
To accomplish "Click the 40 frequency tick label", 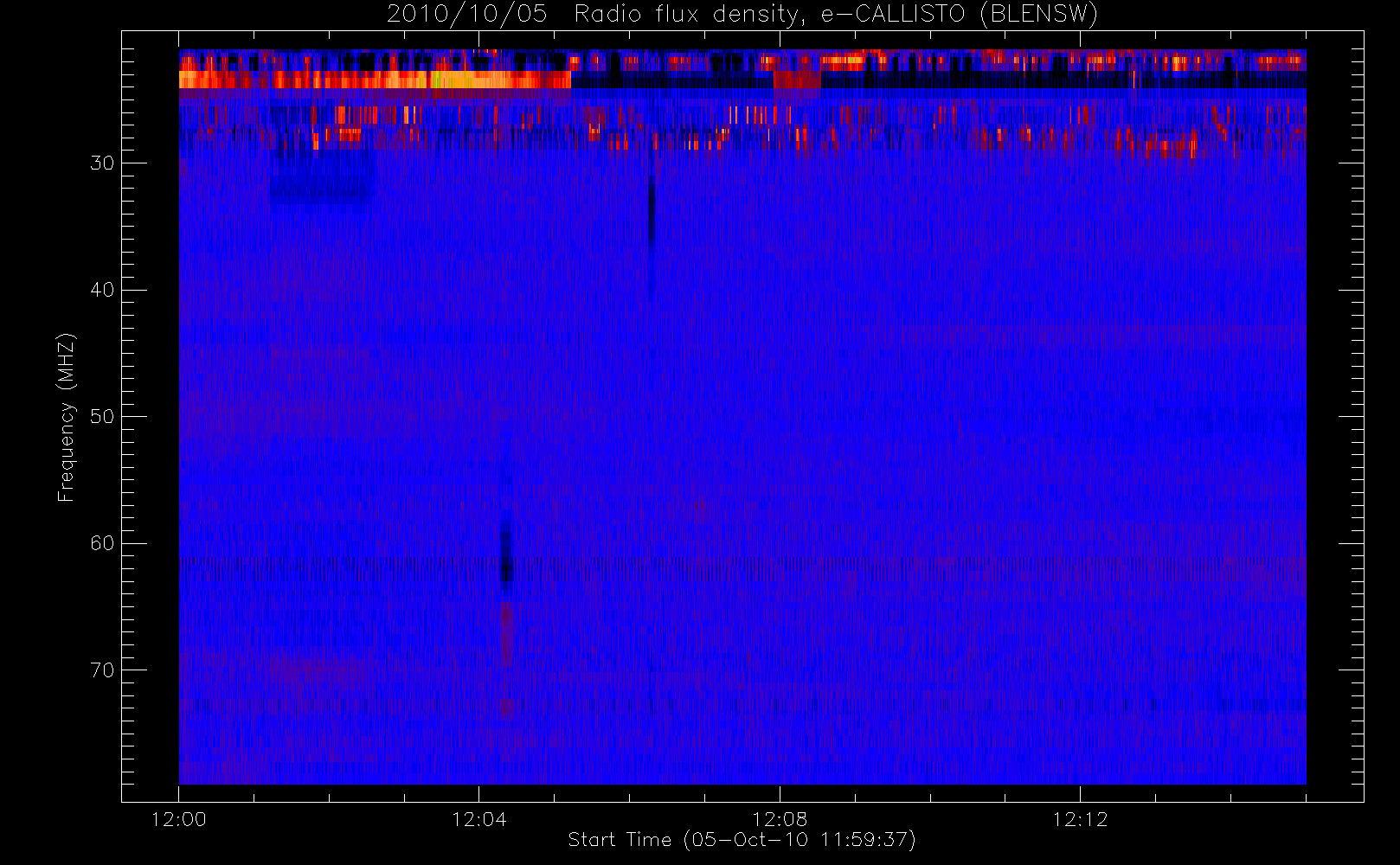I will pyautogui.click(x=102, y=290).
